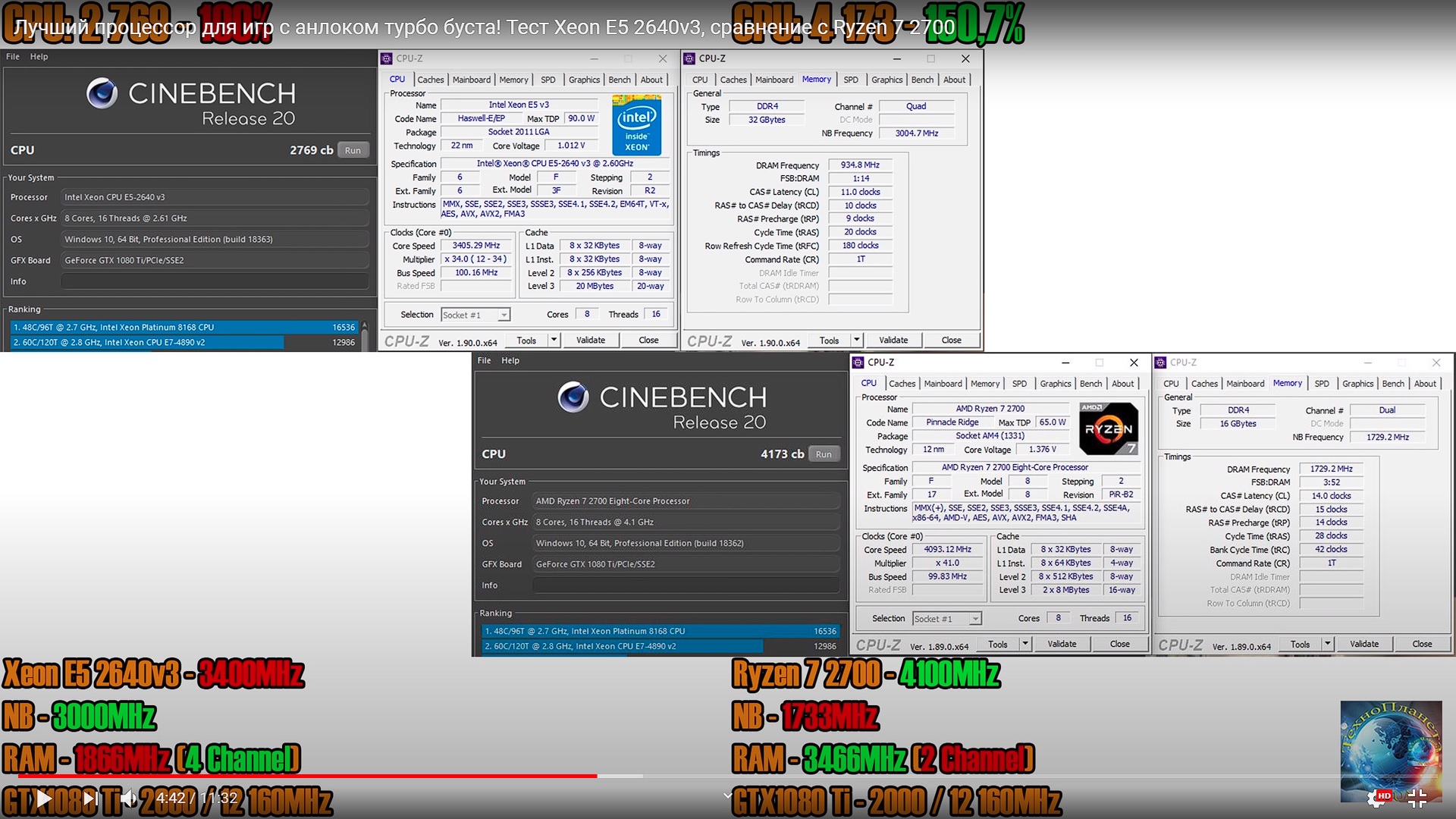Expand chevron at bottom center of player
1456x819 pixels.
pyautogui.click(x=727, y=795)
